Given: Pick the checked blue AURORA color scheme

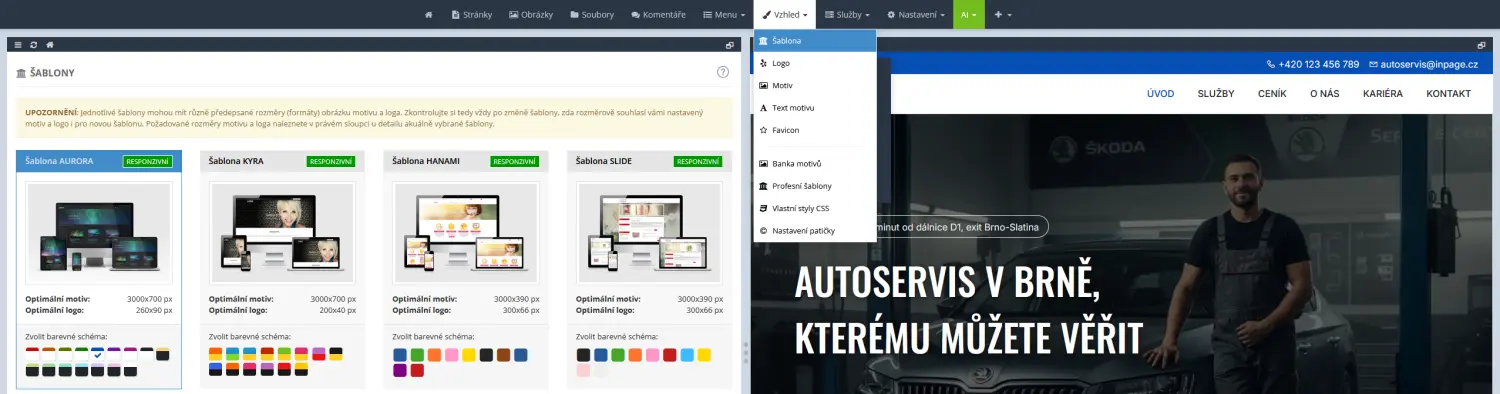Looking at the screenshot, I should 98,354.
